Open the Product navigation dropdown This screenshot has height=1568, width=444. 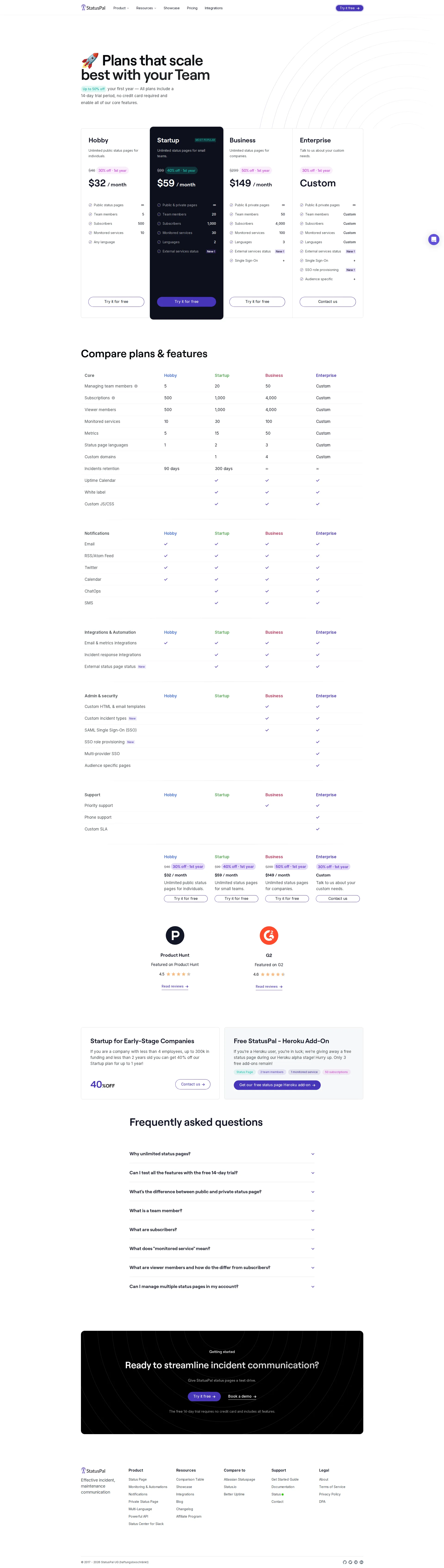[121, 8]
